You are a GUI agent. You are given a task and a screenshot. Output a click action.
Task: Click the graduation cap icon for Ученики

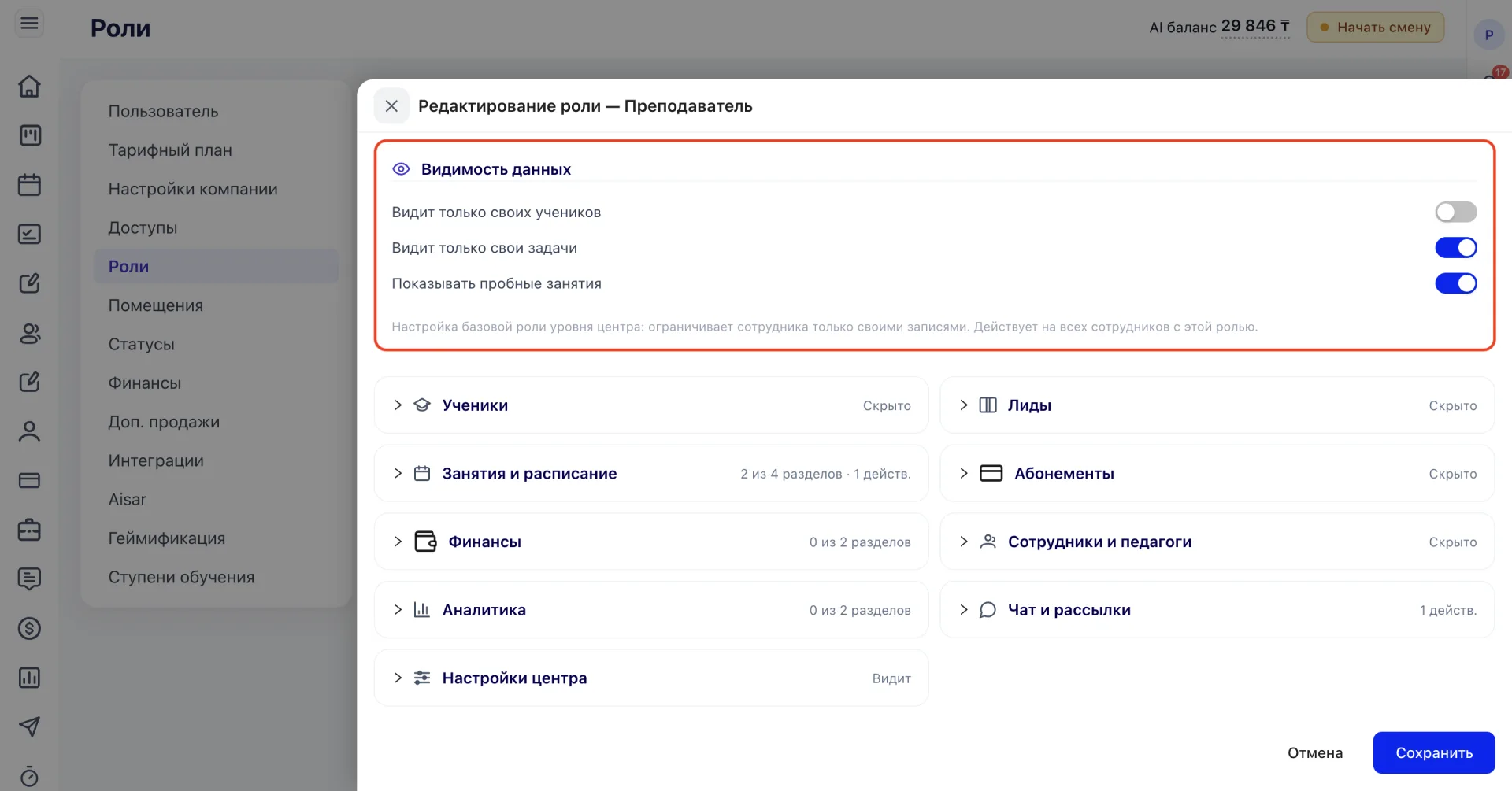coord(422,405)
